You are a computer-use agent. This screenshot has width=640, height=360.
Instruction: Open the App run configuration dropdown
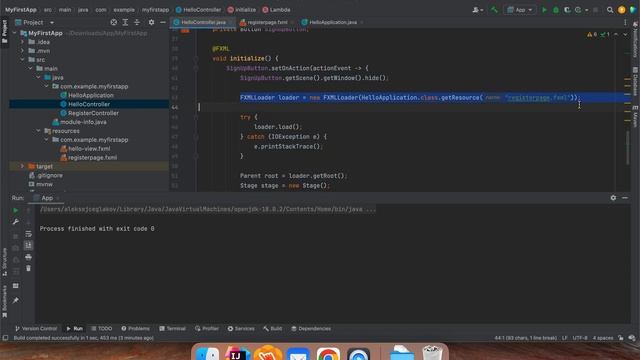(x=520, y=10)
